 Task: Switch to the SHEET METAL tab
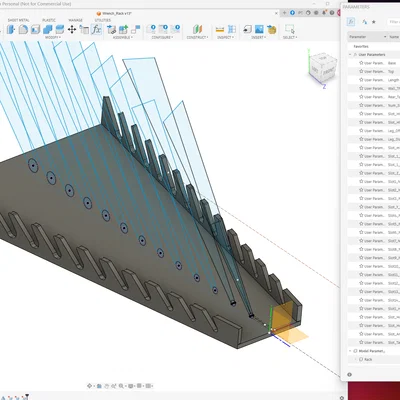18,20
